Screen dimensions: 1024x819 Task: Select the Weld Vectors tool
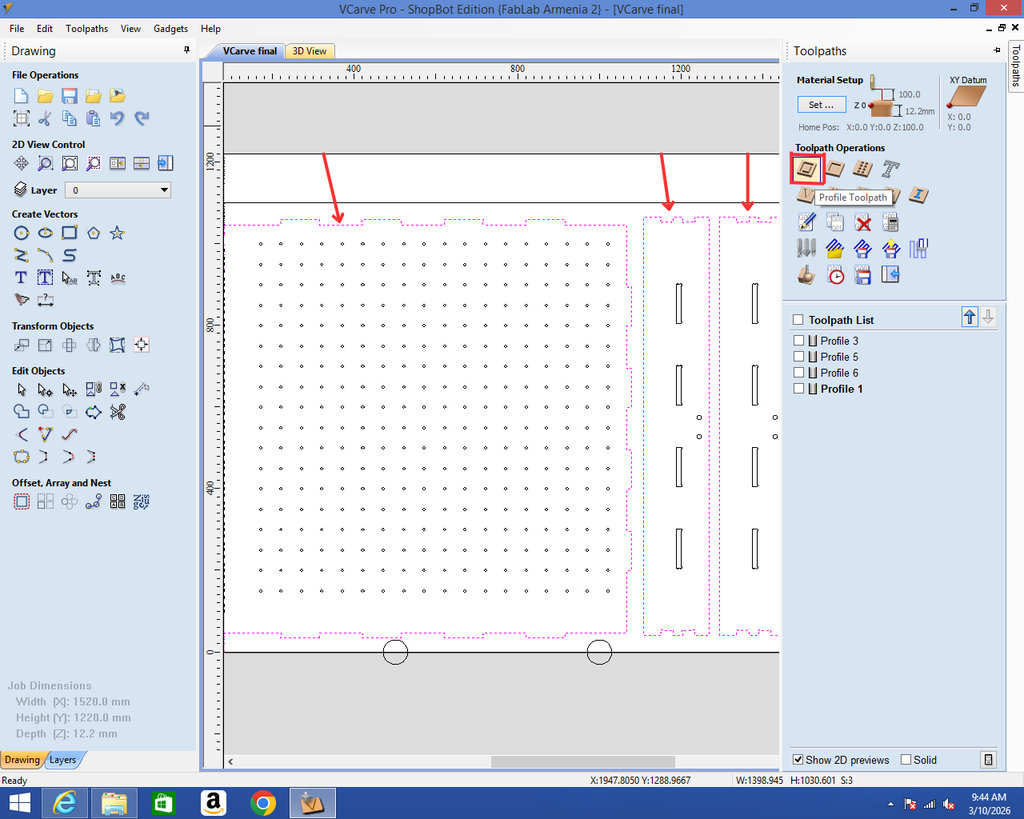[21, 411]
